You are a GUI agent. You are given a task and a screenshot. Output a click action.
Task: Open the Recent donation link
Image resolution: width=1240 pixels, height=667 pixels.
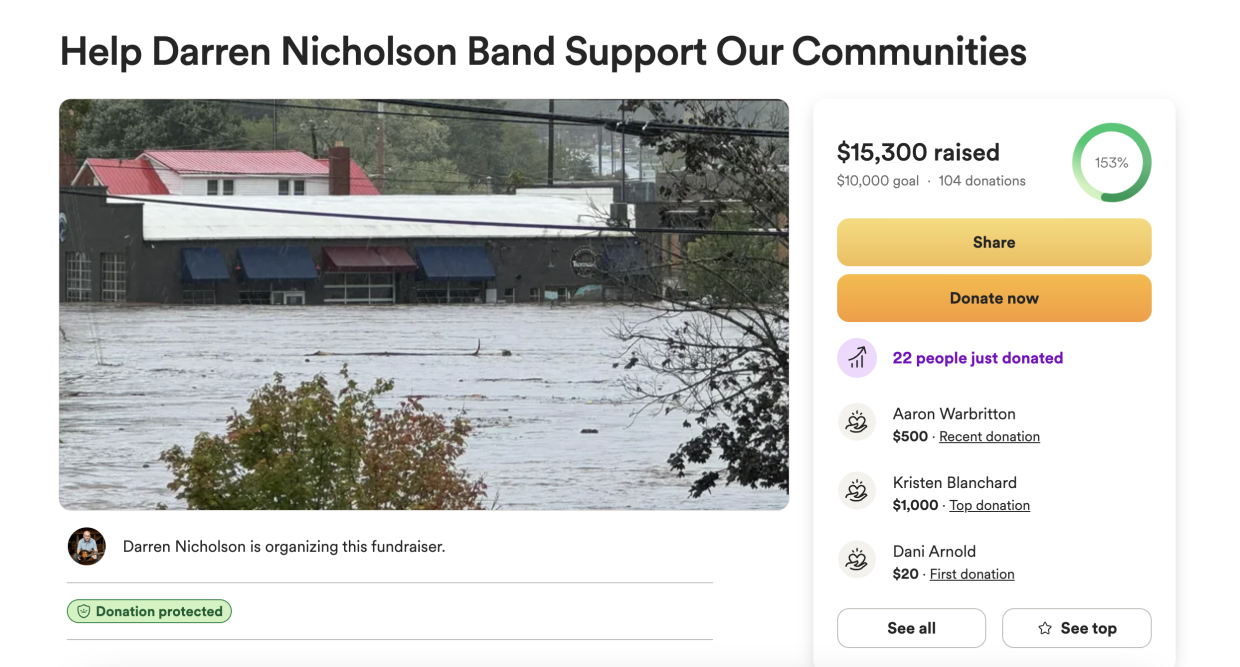(989, 437)
